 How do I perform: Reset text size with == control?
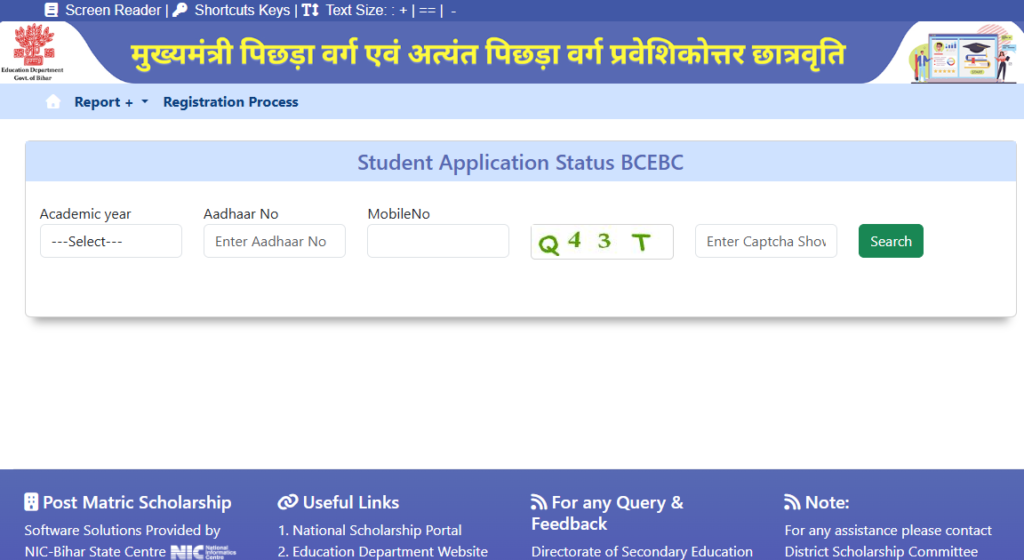pyautogui.click(x=426, y=10)
